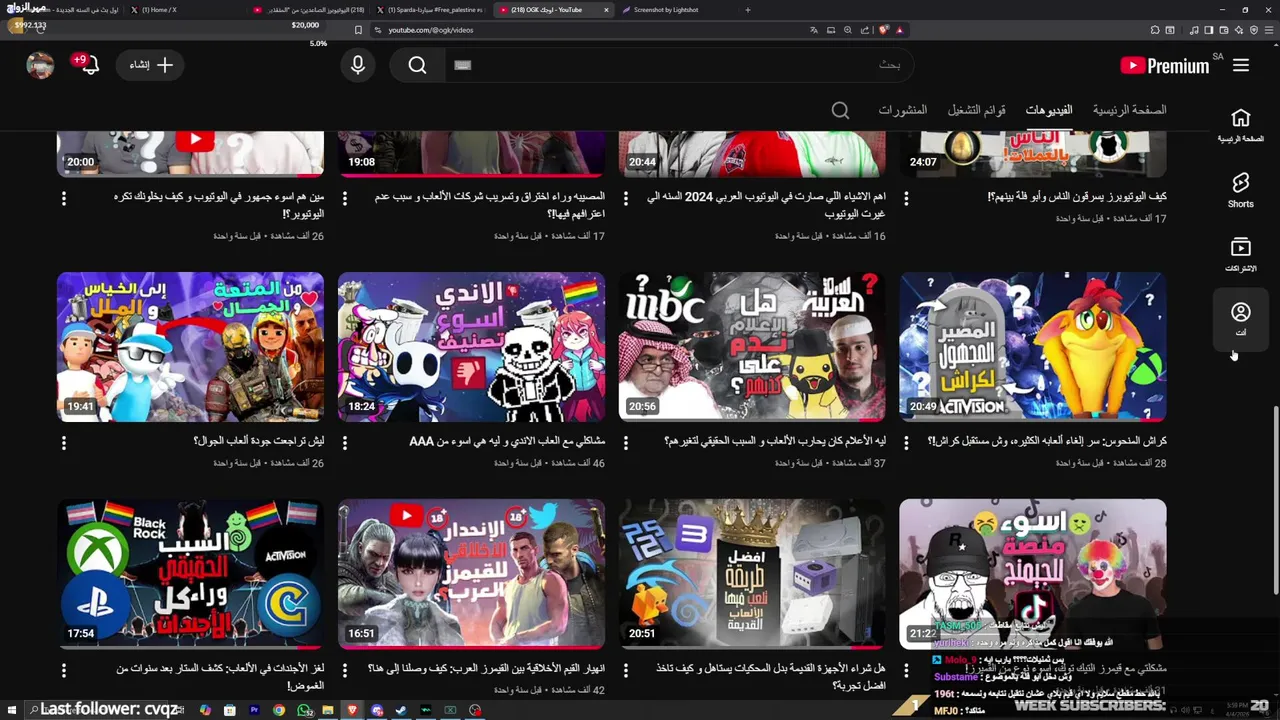Switch to the المنشورات tab
This screenshot has width=1280, height=720.
903,110
